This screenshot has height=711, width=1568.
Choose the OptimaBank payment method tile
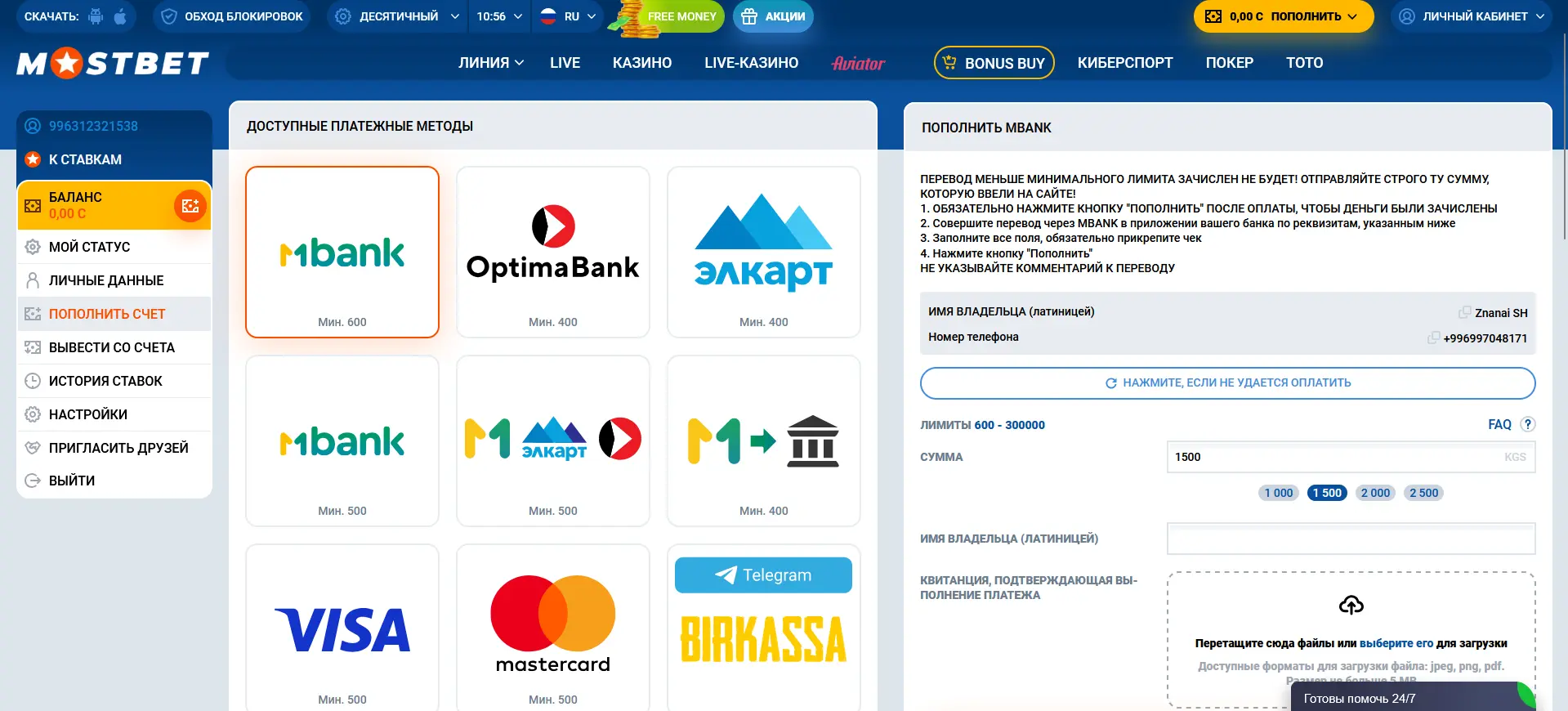coord(553,252)
